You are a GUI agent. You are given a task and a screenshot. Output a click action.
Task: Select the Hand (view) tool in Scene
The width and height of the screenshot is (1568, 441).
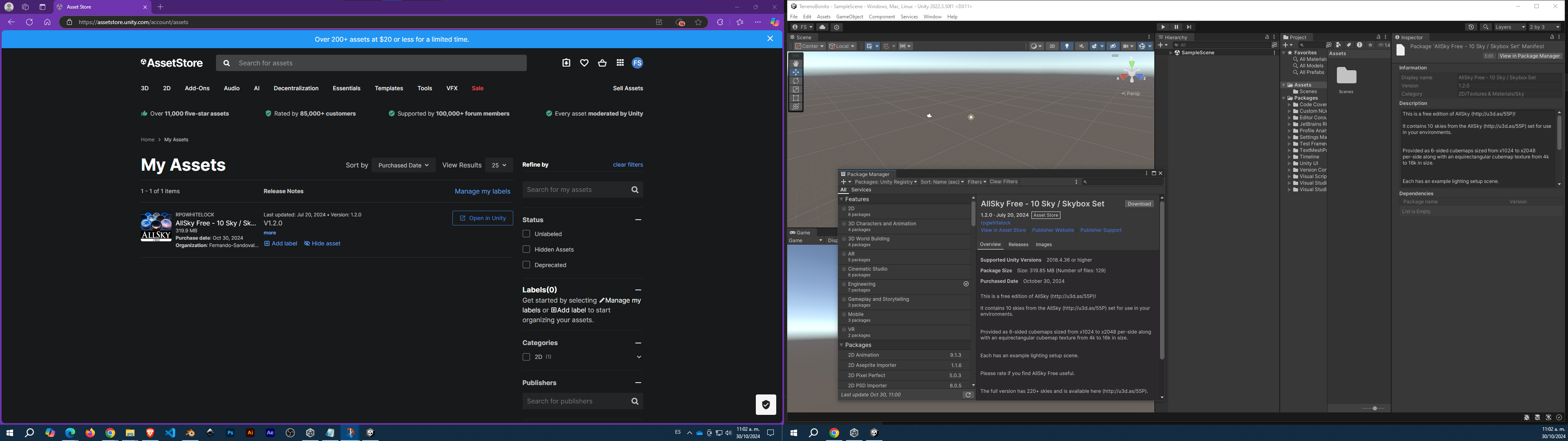[795, 63]
